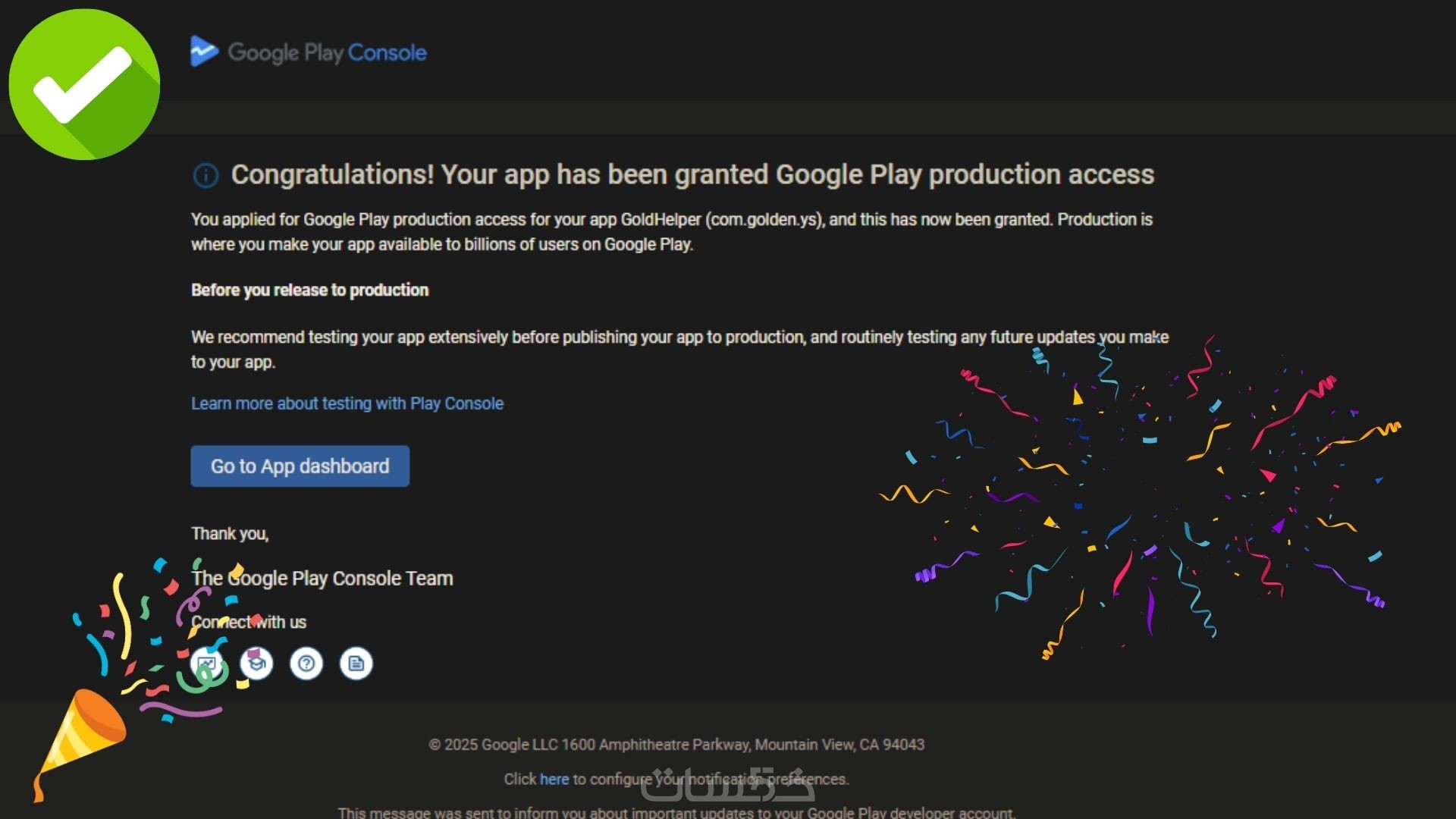Image resolution: width=1456 pixels, height=819 pixels.
Task: Click the question mark help icon
Action: pyautogui.click(x=306, y=664)
